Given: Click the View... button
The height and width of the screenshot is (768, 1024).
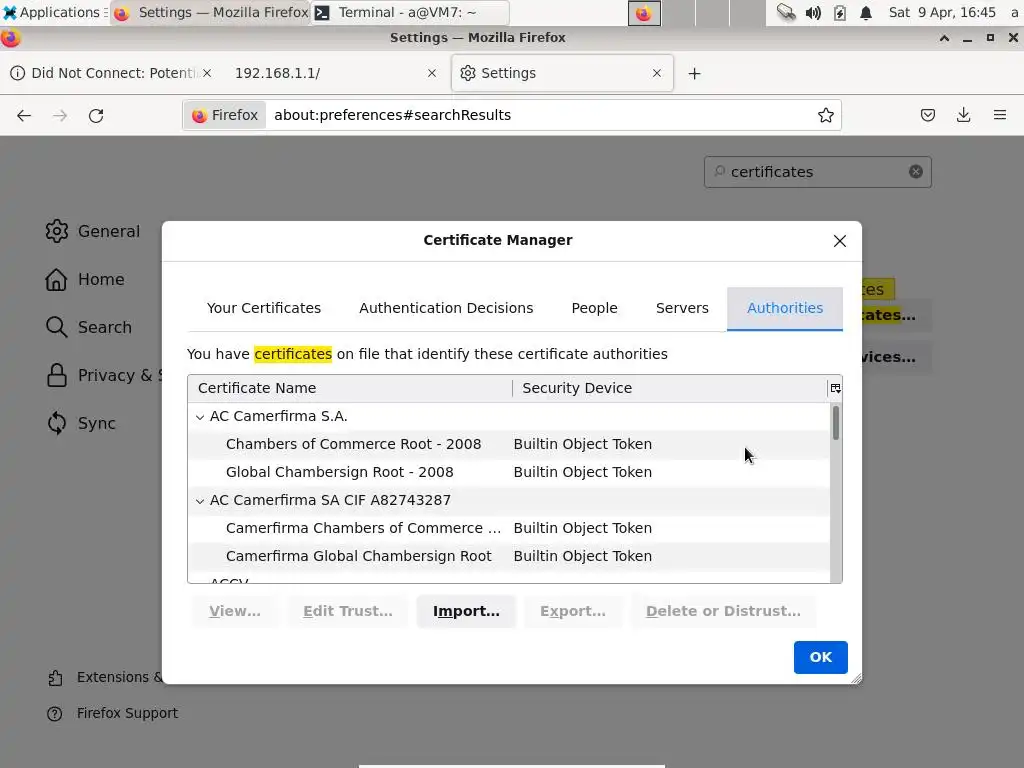Looking at the screenshot, I should click(x=234, y=611).
